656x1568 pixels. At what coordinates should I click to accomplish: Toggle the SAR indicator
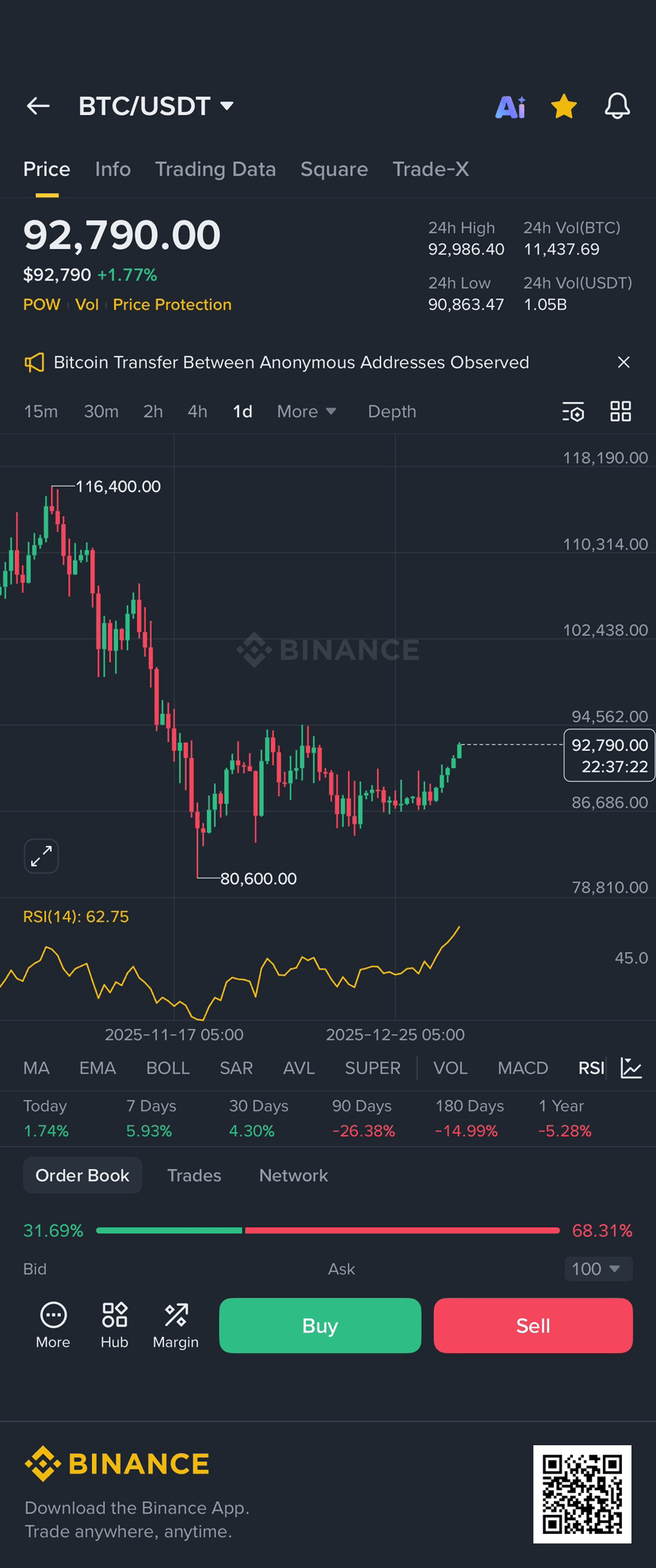click(236, 1068)
